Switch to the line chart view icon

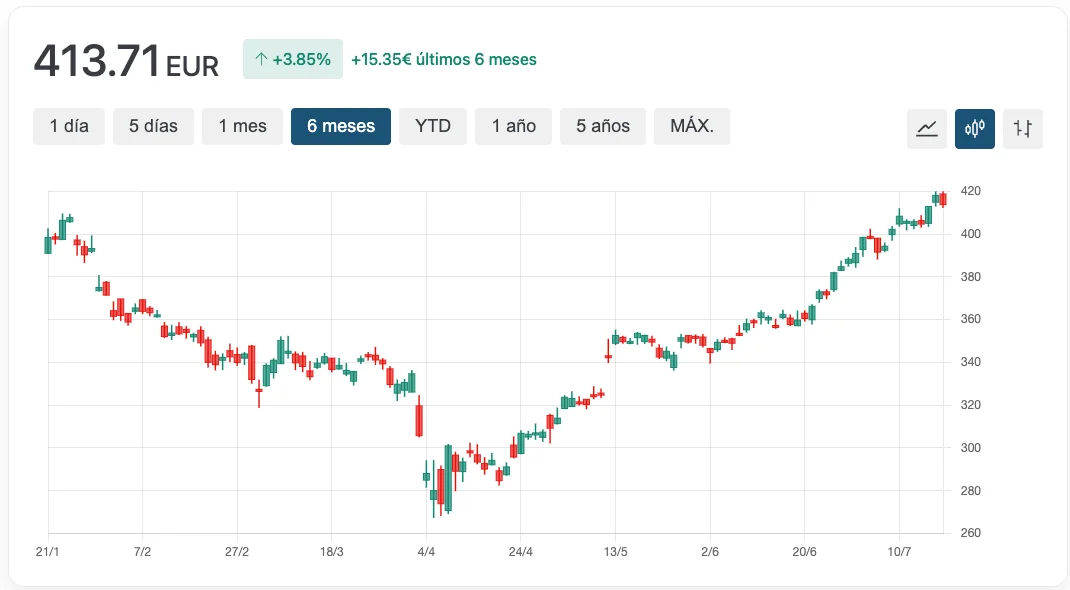[926, 128]
